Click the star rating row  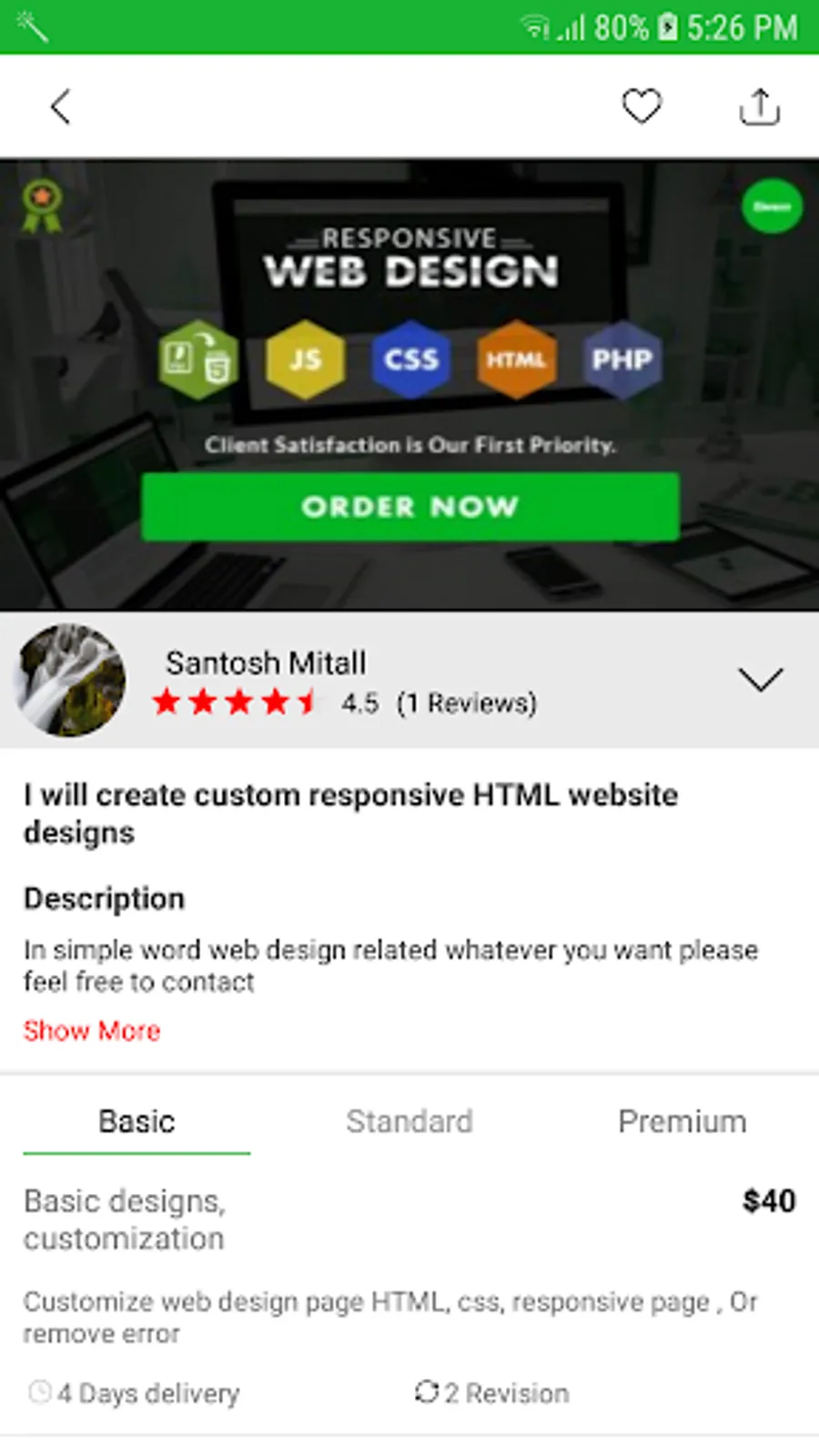(x=236, y=703)
